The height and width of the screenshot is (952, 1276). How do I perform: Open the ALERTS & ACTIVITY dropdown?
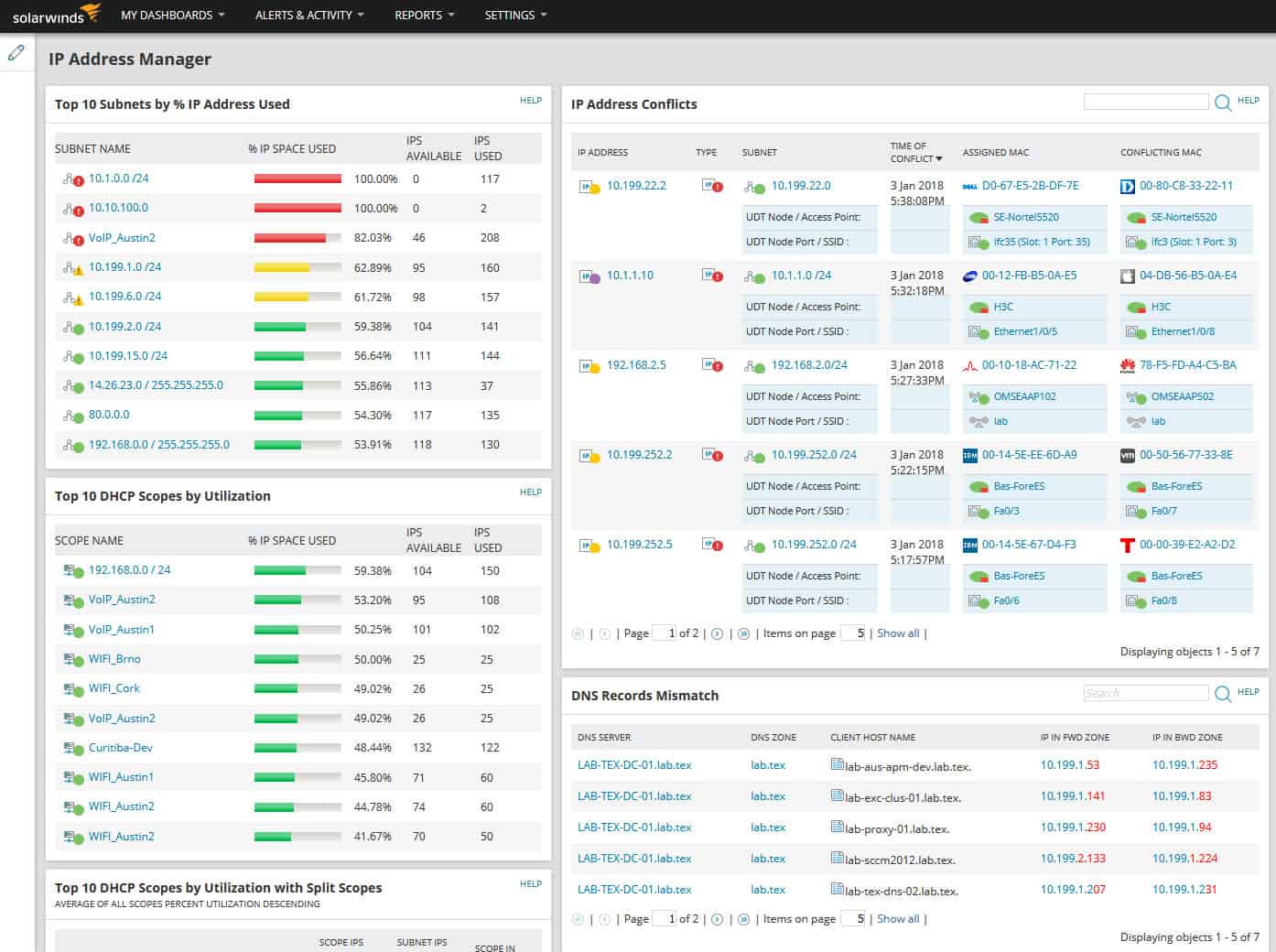[x=308, y=15]
